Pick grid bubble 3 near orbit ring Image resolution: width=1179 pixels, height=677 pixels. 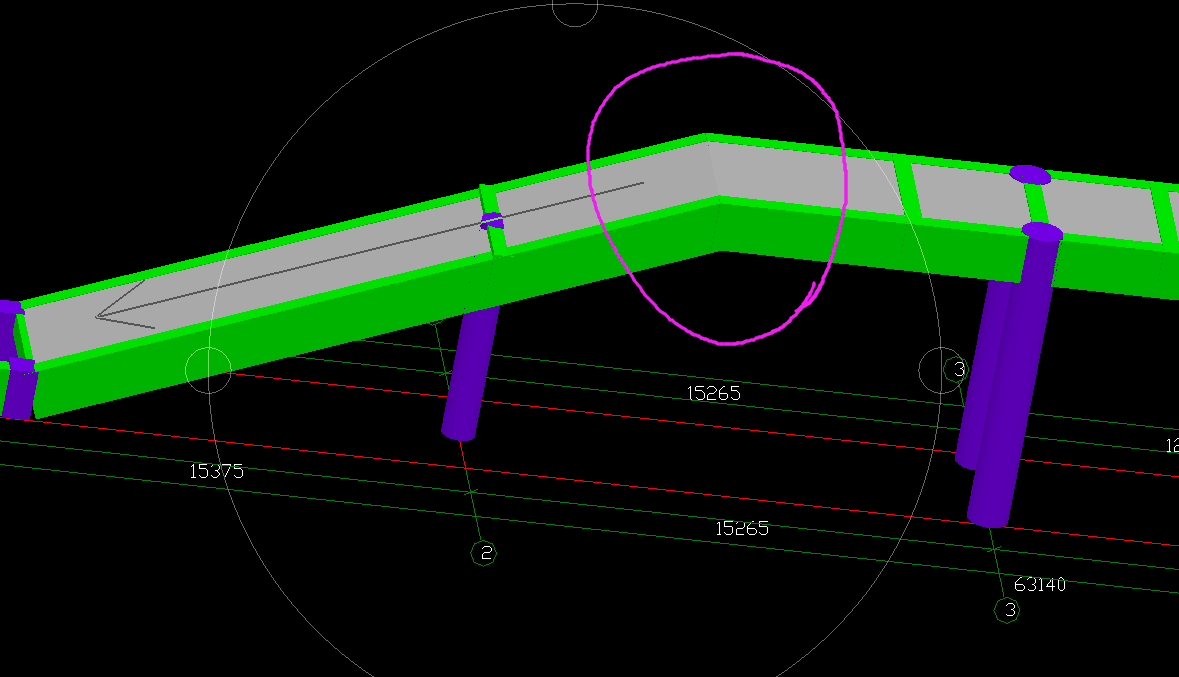[956, 369]
